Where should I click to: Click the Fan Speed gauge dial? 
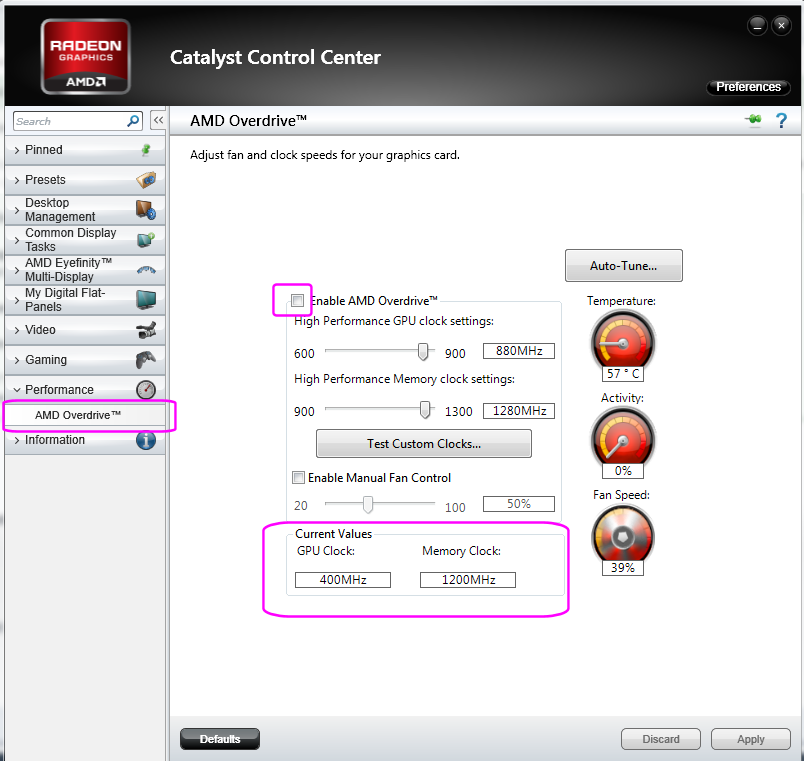coord(622,536)
